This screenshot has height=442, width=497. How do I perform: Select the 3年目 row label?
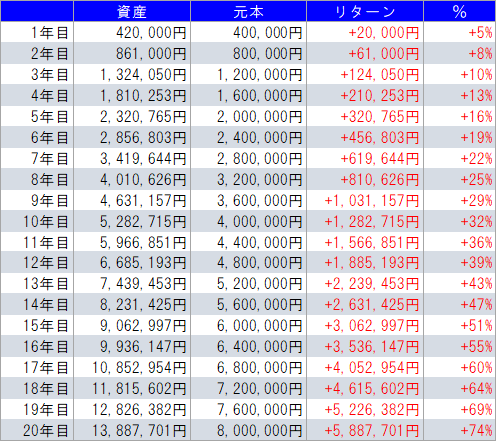click(49, 74)
